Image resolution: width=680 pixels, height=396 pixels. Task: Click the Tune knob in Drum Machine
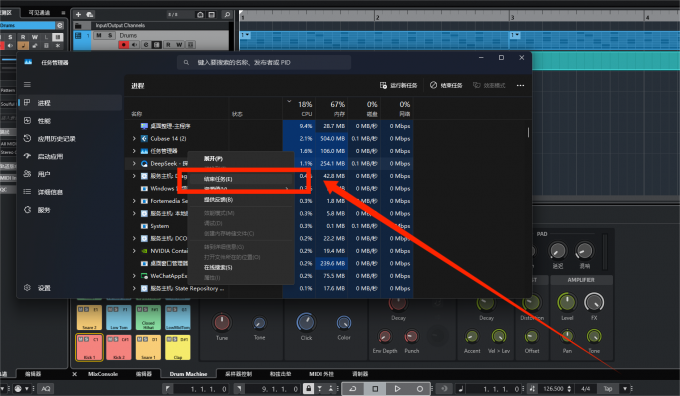click(x=222, y=322)
